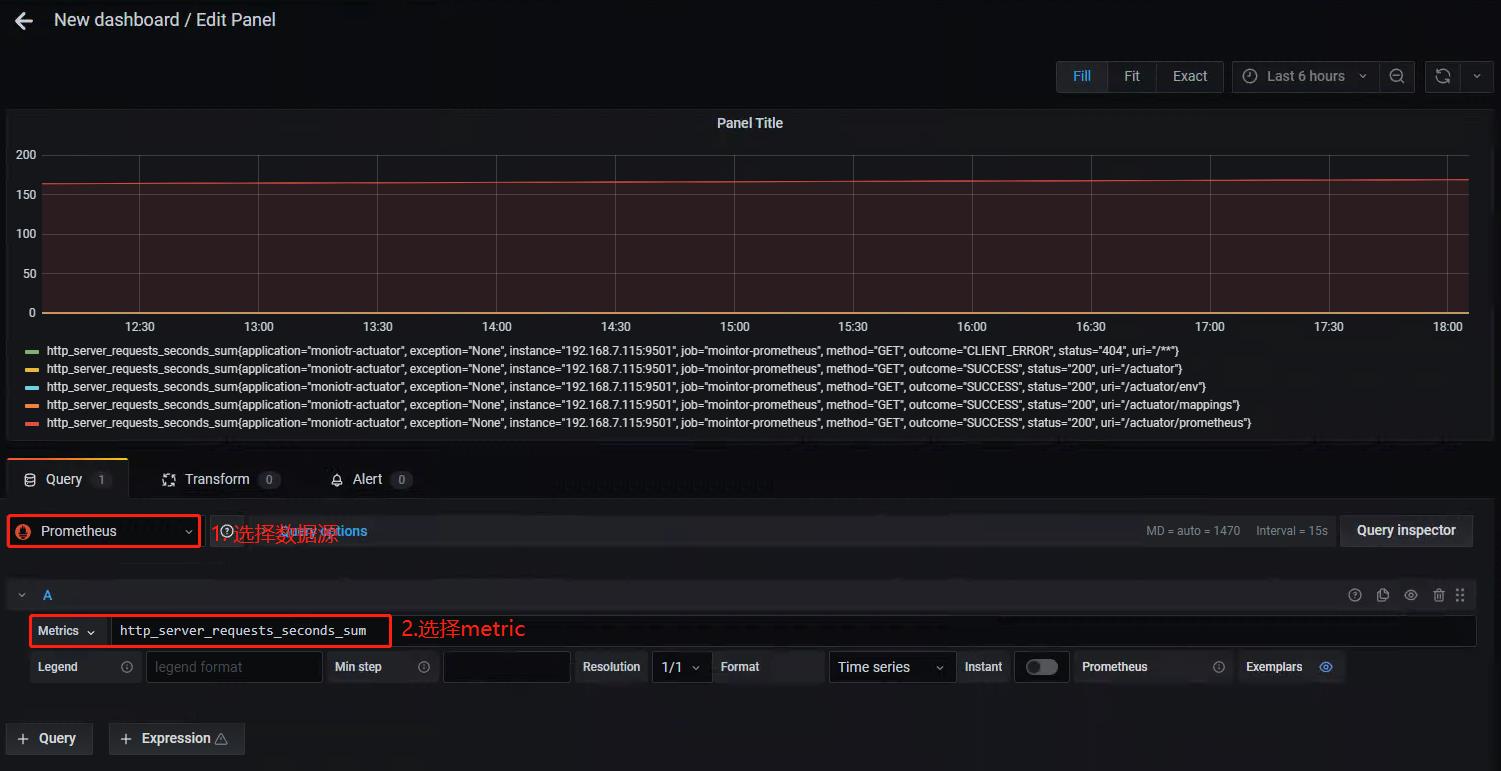Screen dimensions: 1501x771
Task: Open the Time series format dropdown
Action: [x=892, y=667]
